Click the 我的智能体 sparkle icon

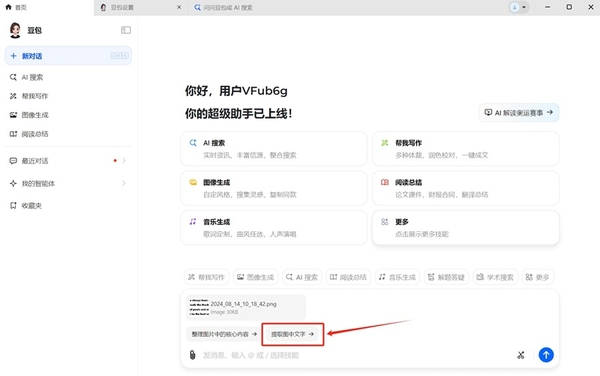pos(13,184)
